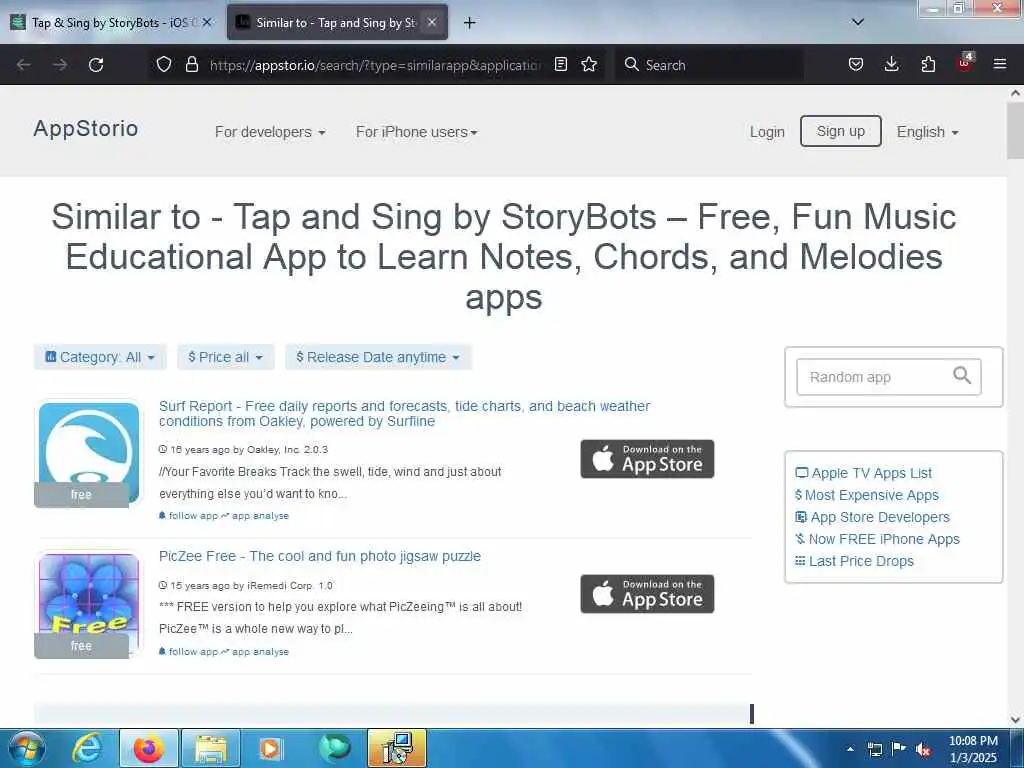The width and height of the screenshot is (1024, 768).
Task: Click the address bar URL field
Action: [x=376, y=65]
